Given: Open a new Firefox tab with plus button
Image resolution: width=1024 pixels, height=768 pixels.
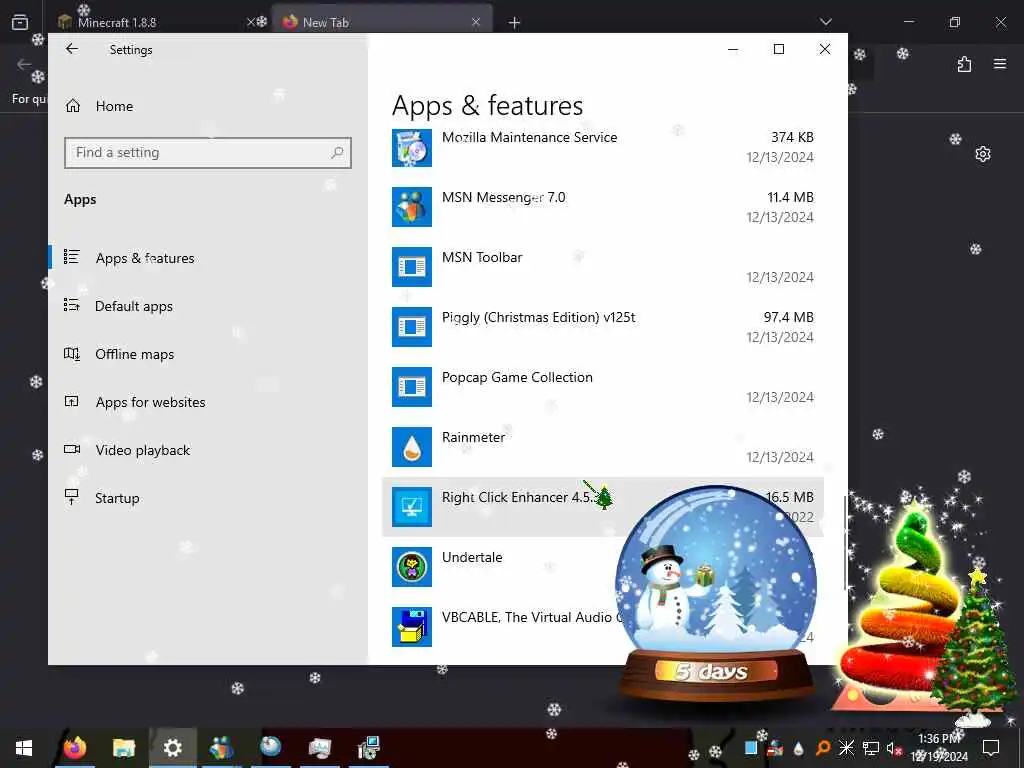Looking at the screenshot, I should [515, 23].
